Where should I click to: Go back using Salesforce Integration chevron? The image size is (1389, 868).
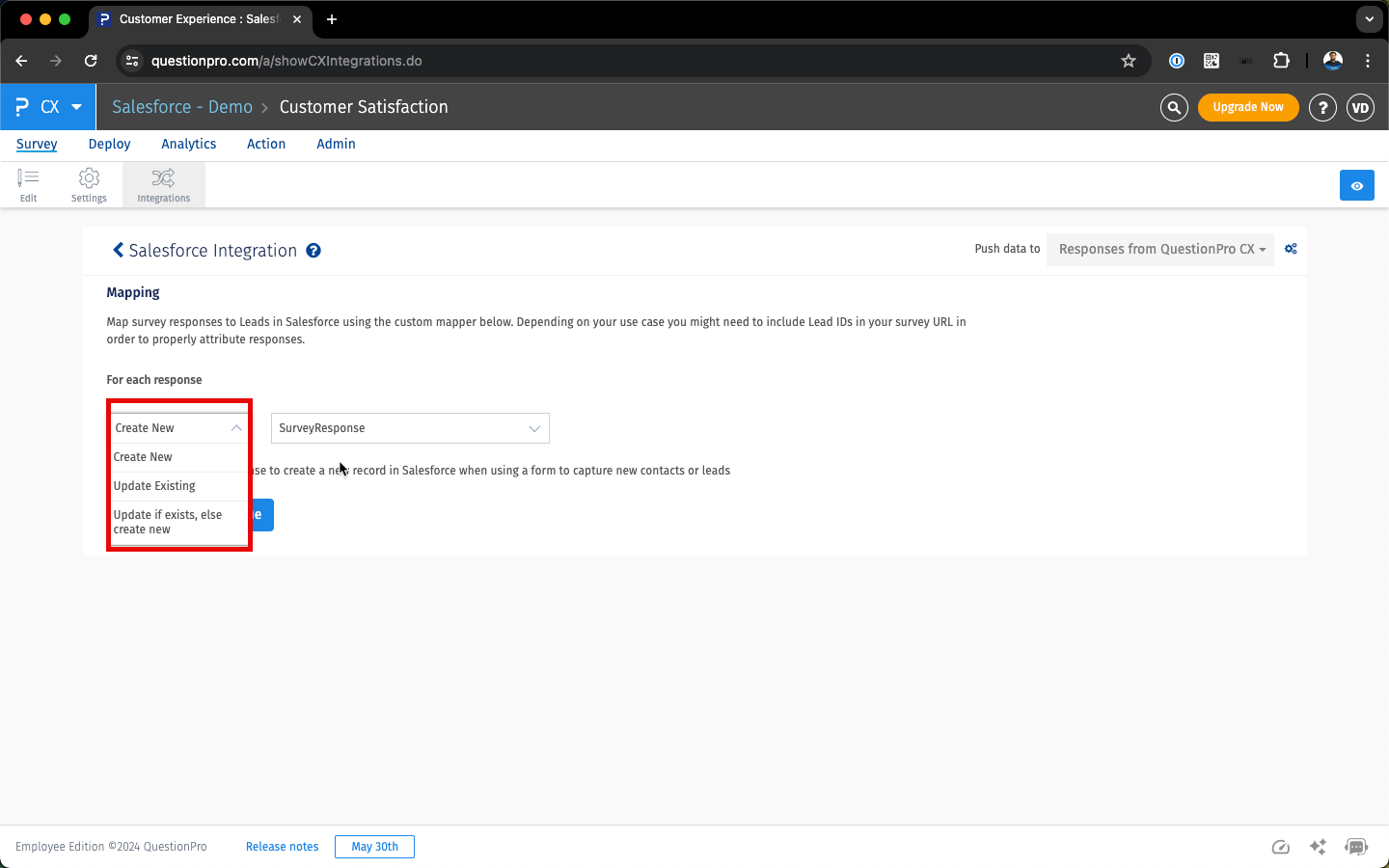[x=119, y=250]
